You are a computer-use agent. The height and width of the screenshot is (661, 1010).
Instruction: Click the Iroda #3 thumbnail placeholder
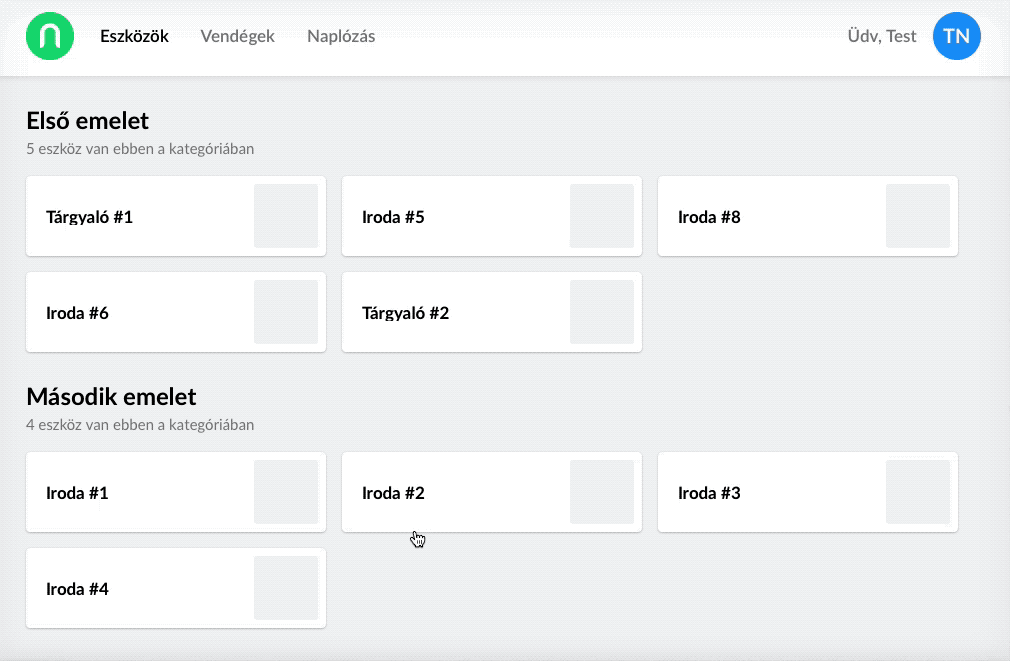click(x=918, y=492)
